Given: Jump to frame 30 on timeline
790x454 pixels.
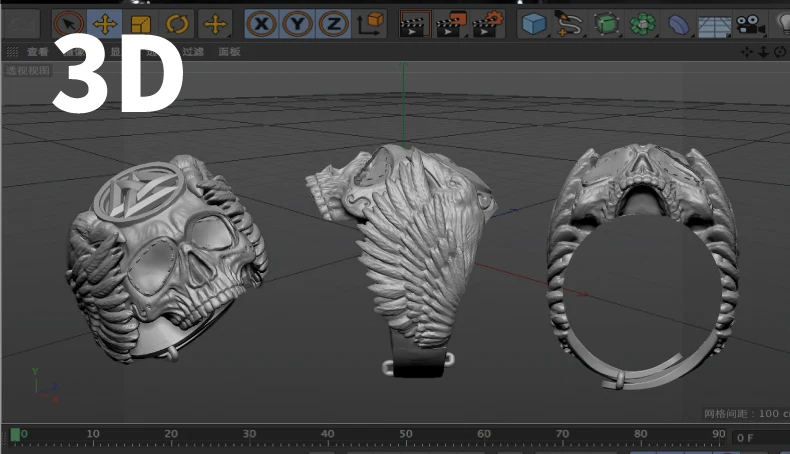Looking at the screenshot, I should [x=249, y=434].
